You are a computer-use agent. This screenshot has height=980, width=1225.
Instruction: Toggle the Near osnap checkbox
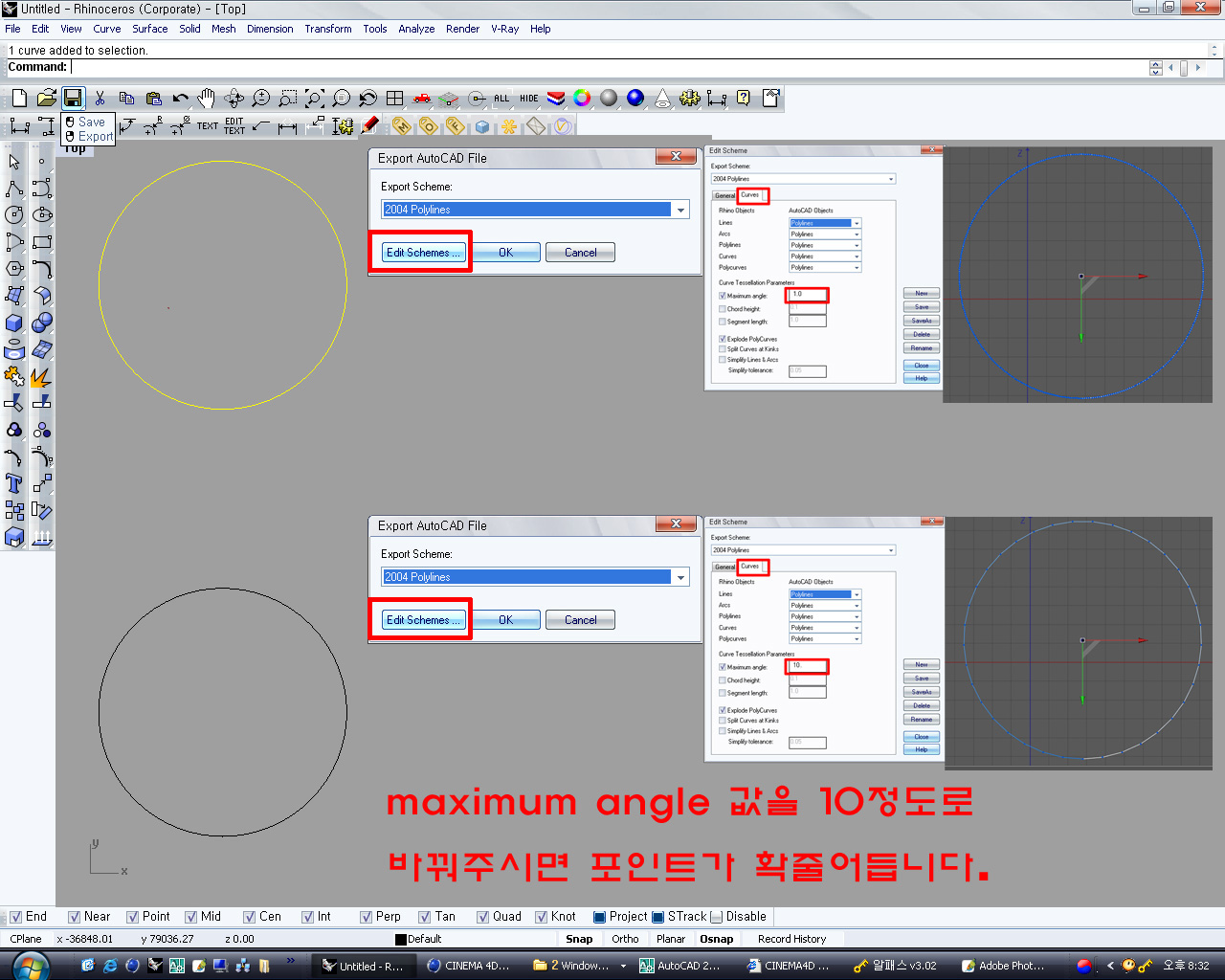point(74,917)
